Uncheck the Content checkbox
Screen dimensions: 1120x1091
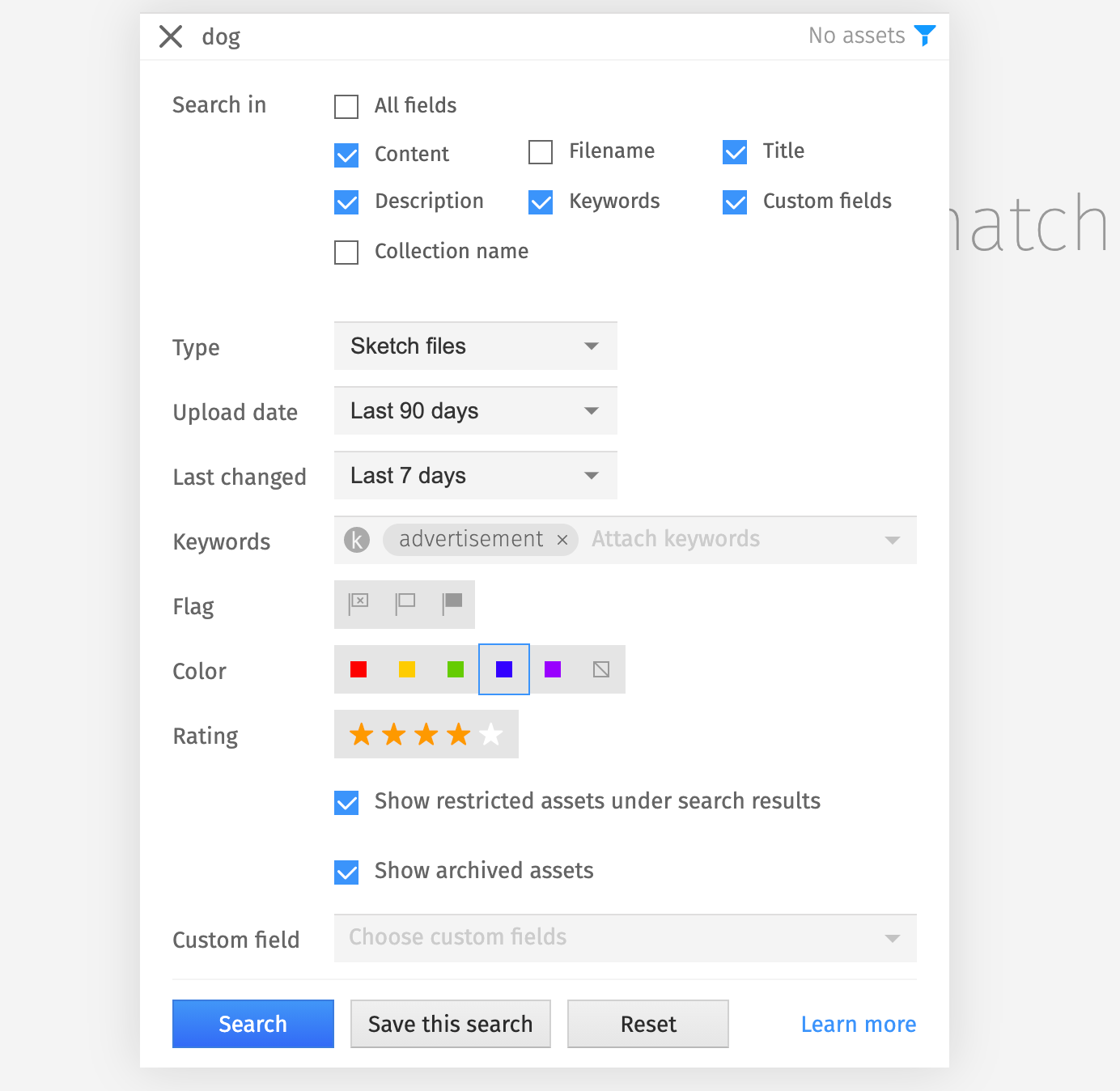point(346,155)
